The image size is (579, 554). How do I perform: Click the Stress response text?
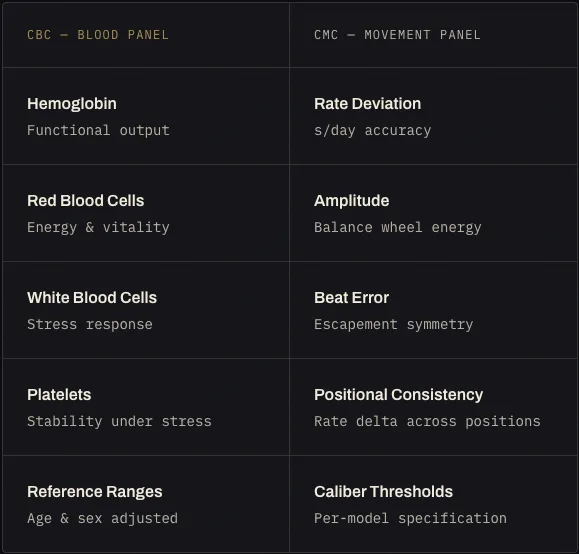click(x=90, y=325)
